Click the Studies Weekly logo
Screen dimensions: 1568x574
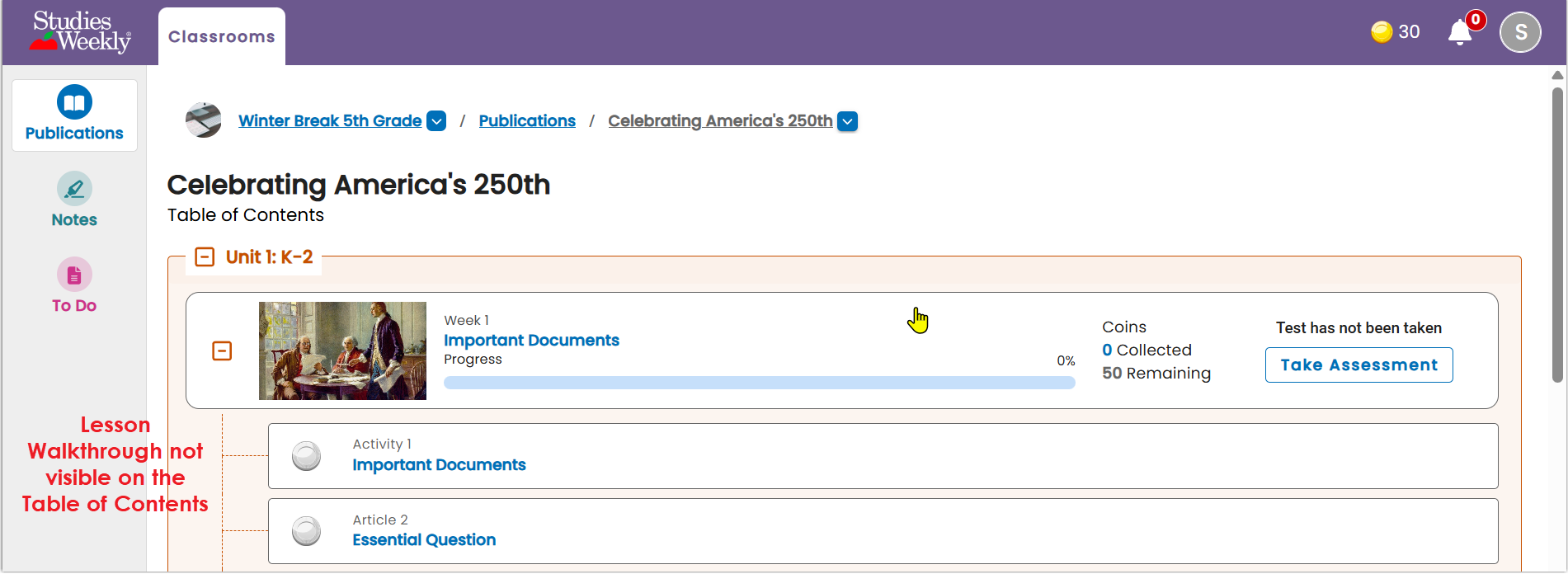(x=81, y=32)
